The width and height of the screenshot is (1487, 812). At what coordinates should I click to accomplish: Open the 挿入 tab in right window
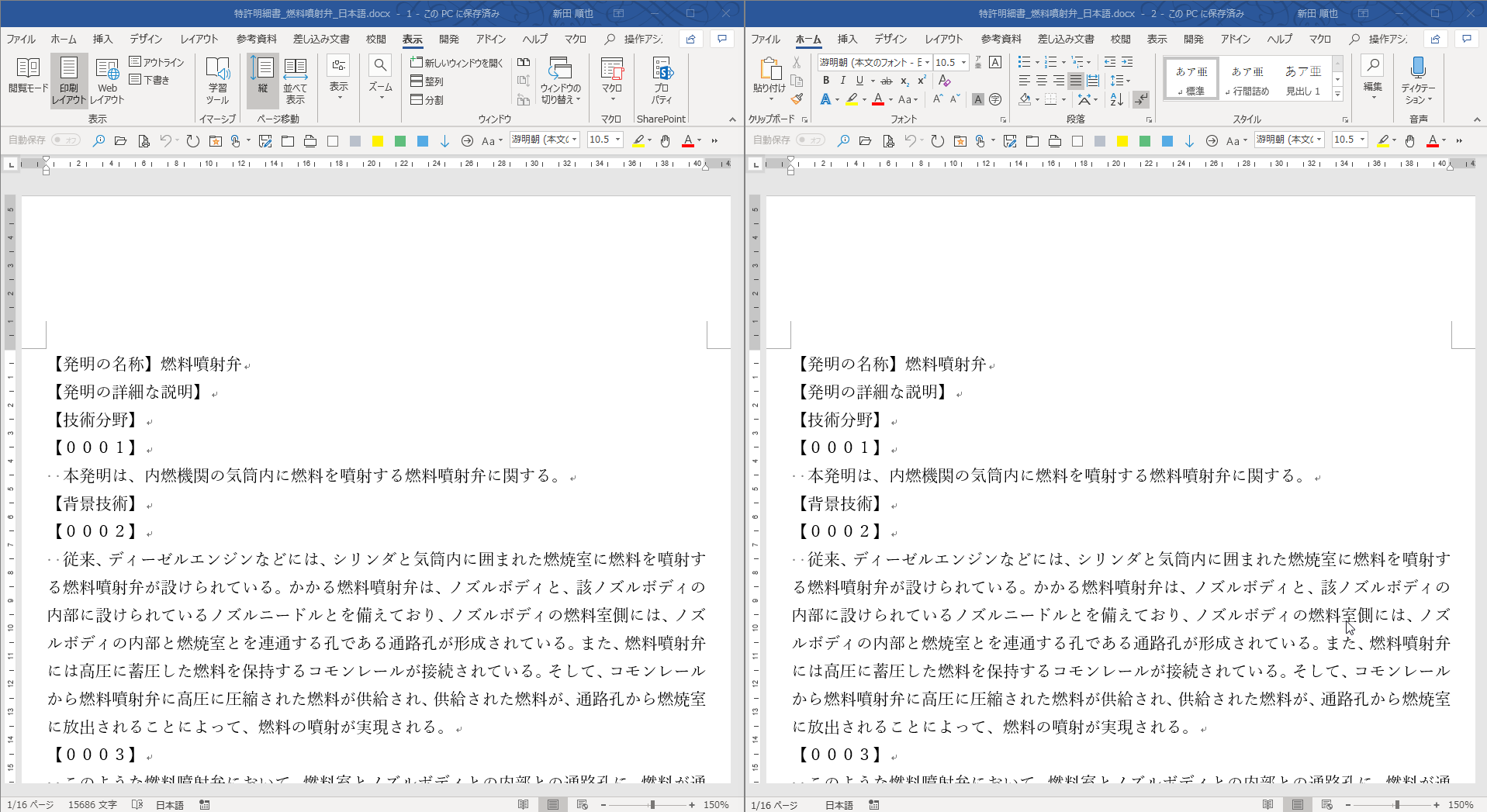point(847,39)
